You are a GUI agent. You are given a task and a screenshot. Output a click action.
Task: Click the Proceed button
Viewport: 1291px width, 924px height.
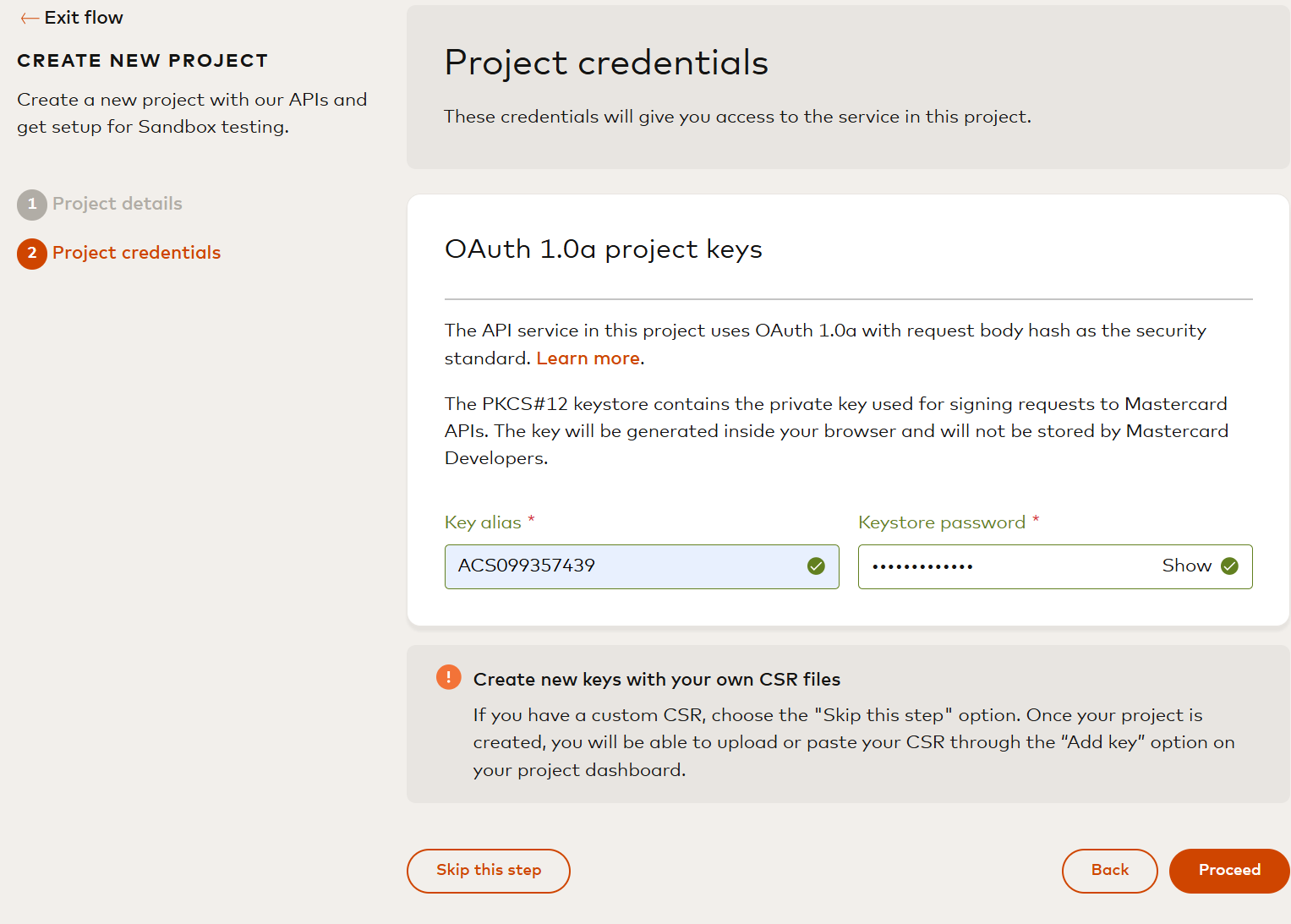pyautogui.click(x=1229, y=870)
